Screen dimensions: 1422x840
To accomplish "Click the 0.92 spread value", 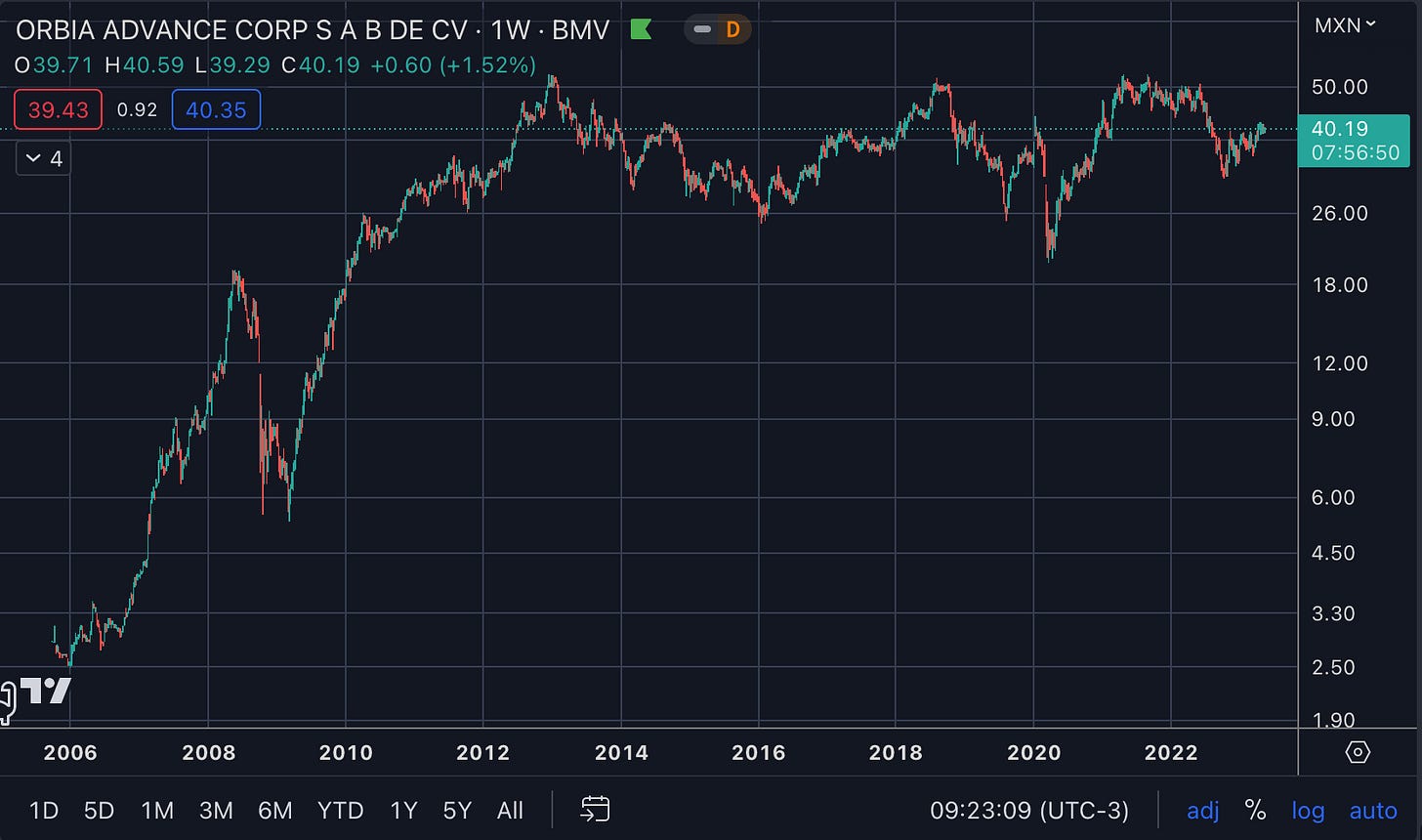I will [137, 109].
